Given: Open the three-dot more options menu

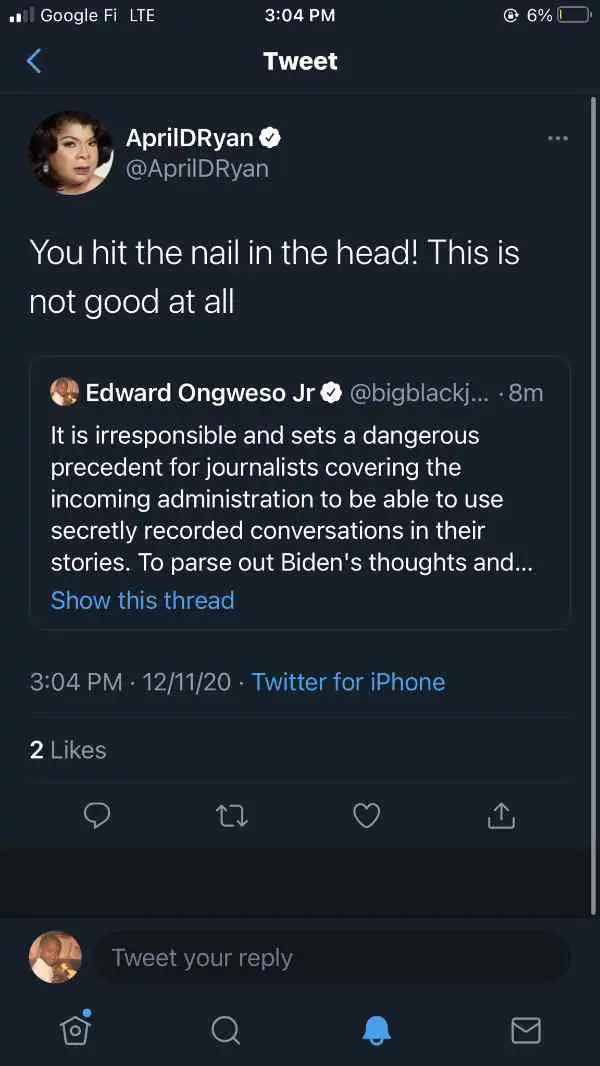Looking at the screenshot, I should 557,139.
